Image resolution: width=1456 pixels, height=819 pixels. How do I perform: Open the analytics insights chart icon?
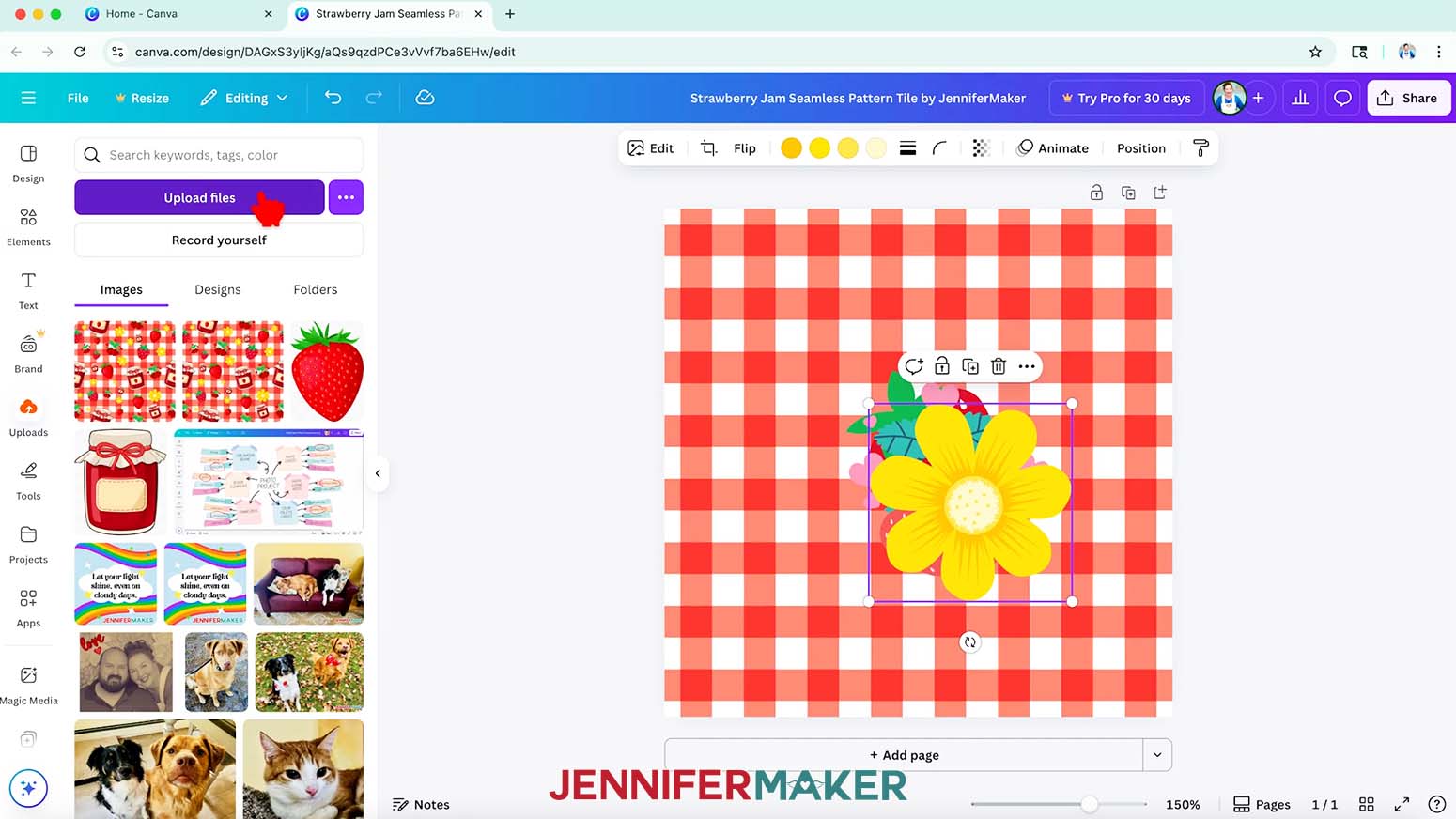[1300, 98]
